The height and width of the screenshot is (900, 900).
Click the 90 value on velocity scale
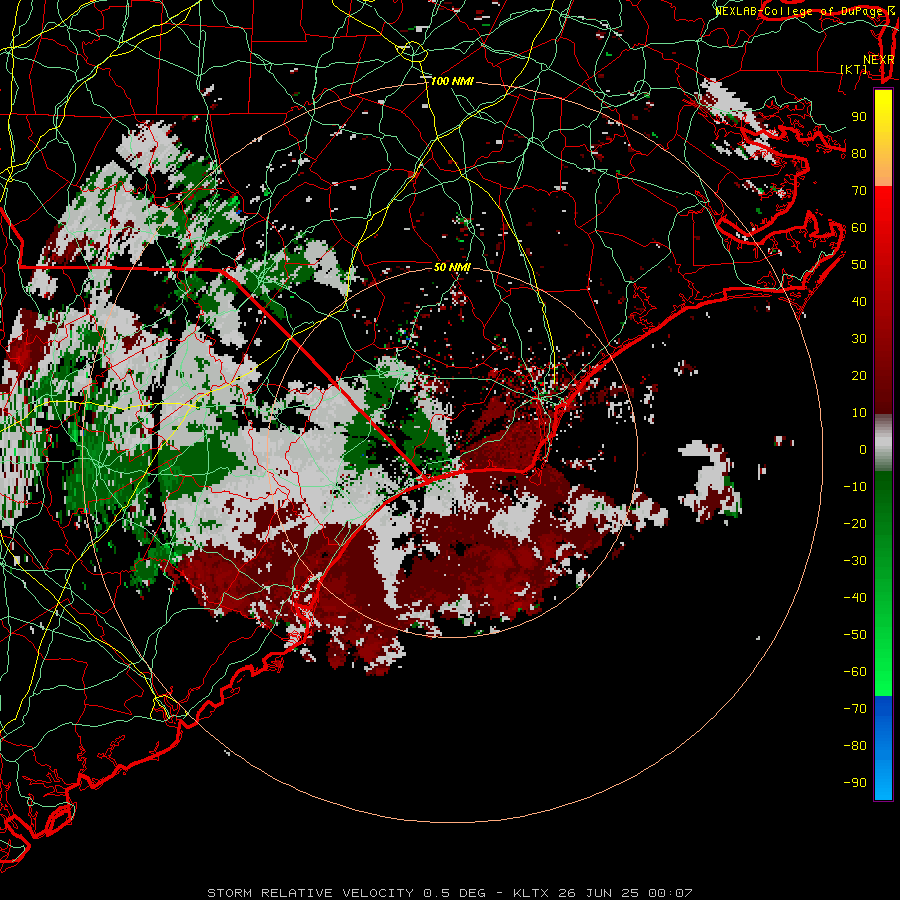pos(859,117)
